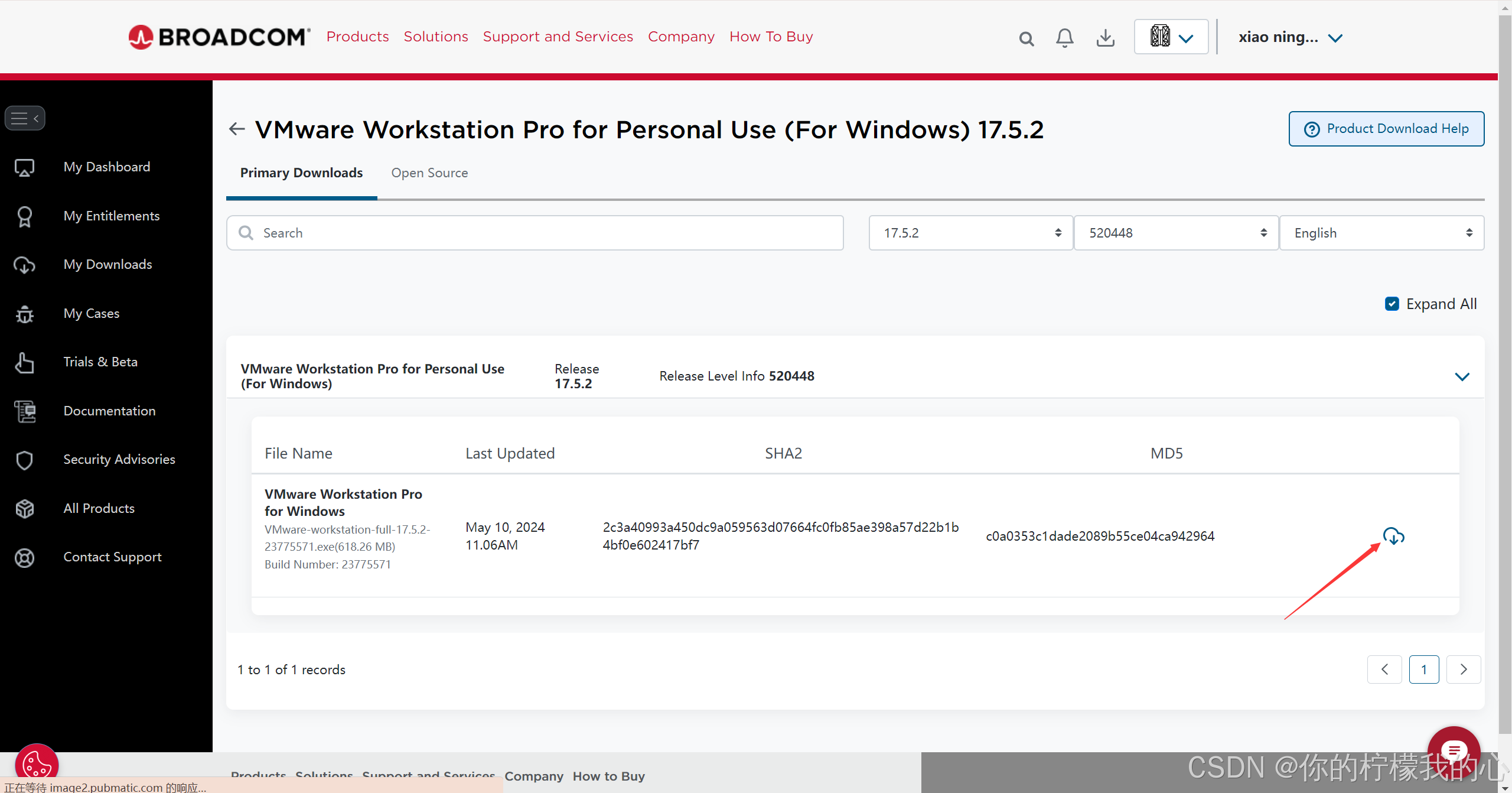1512x793 pixels.
Task: Open Support and Services menu
Action: pos(558,37)
